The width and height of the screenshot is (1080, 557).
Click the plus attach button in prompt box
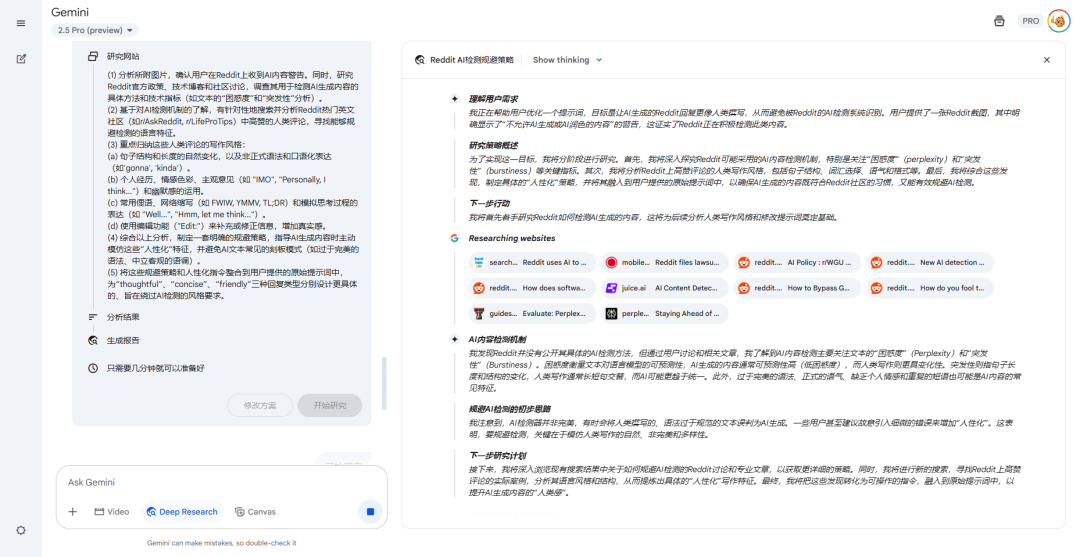pyautogui.click(x=72, y=512)
